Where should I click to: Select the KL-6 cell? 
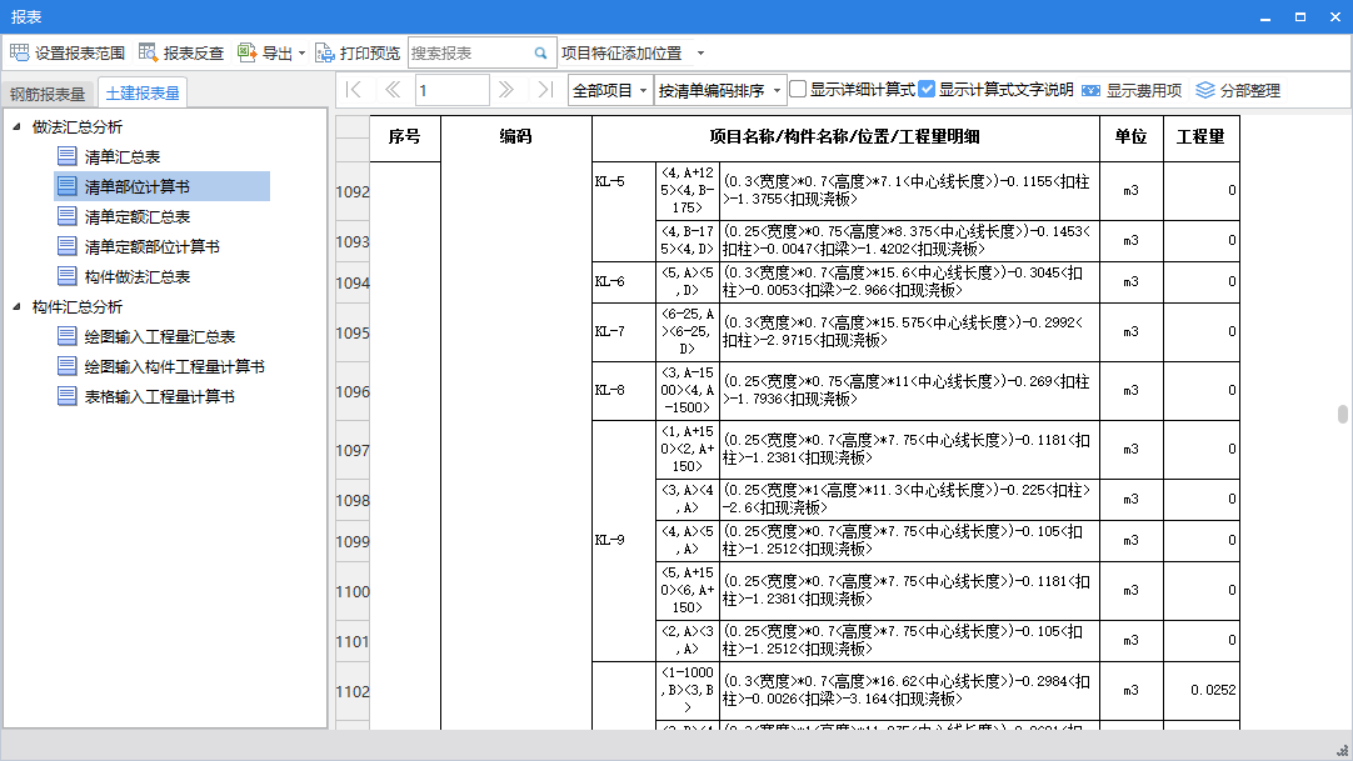point(624,282)
